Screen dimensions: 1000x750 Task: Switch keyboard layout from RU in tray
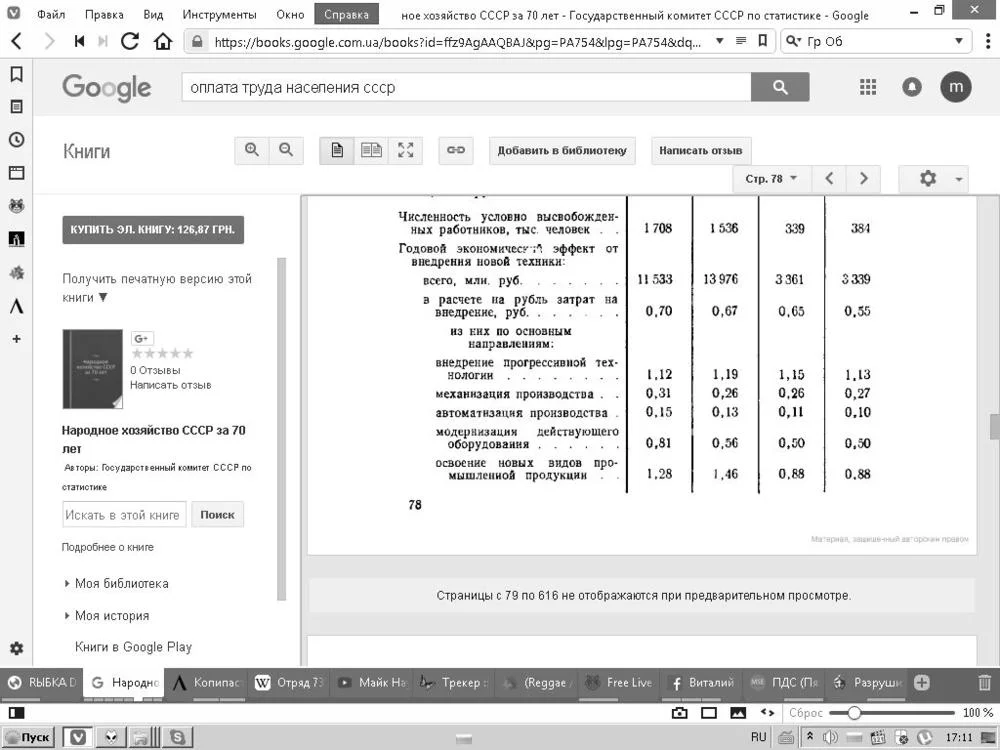point(757,736)
